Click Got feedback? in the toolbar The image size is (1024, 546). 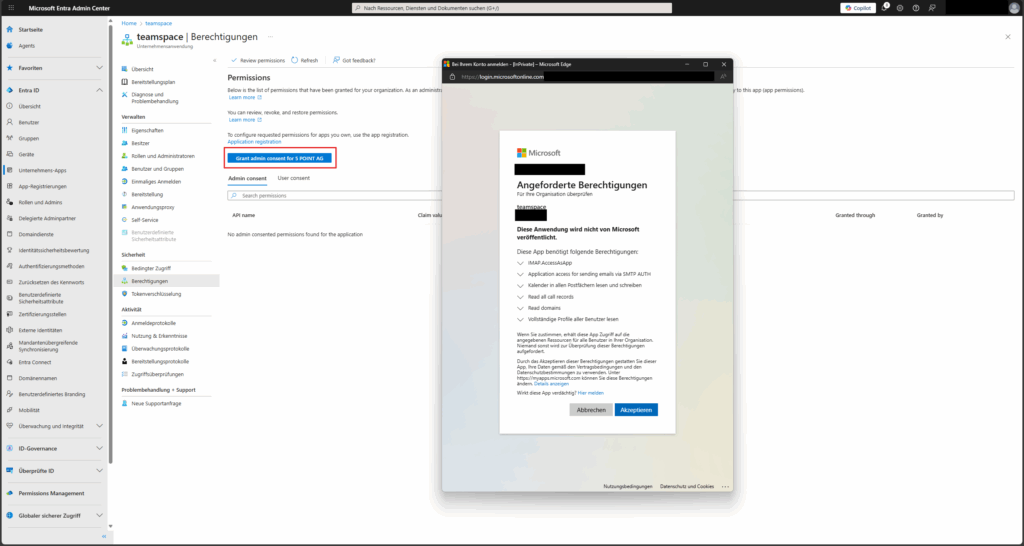354,60
